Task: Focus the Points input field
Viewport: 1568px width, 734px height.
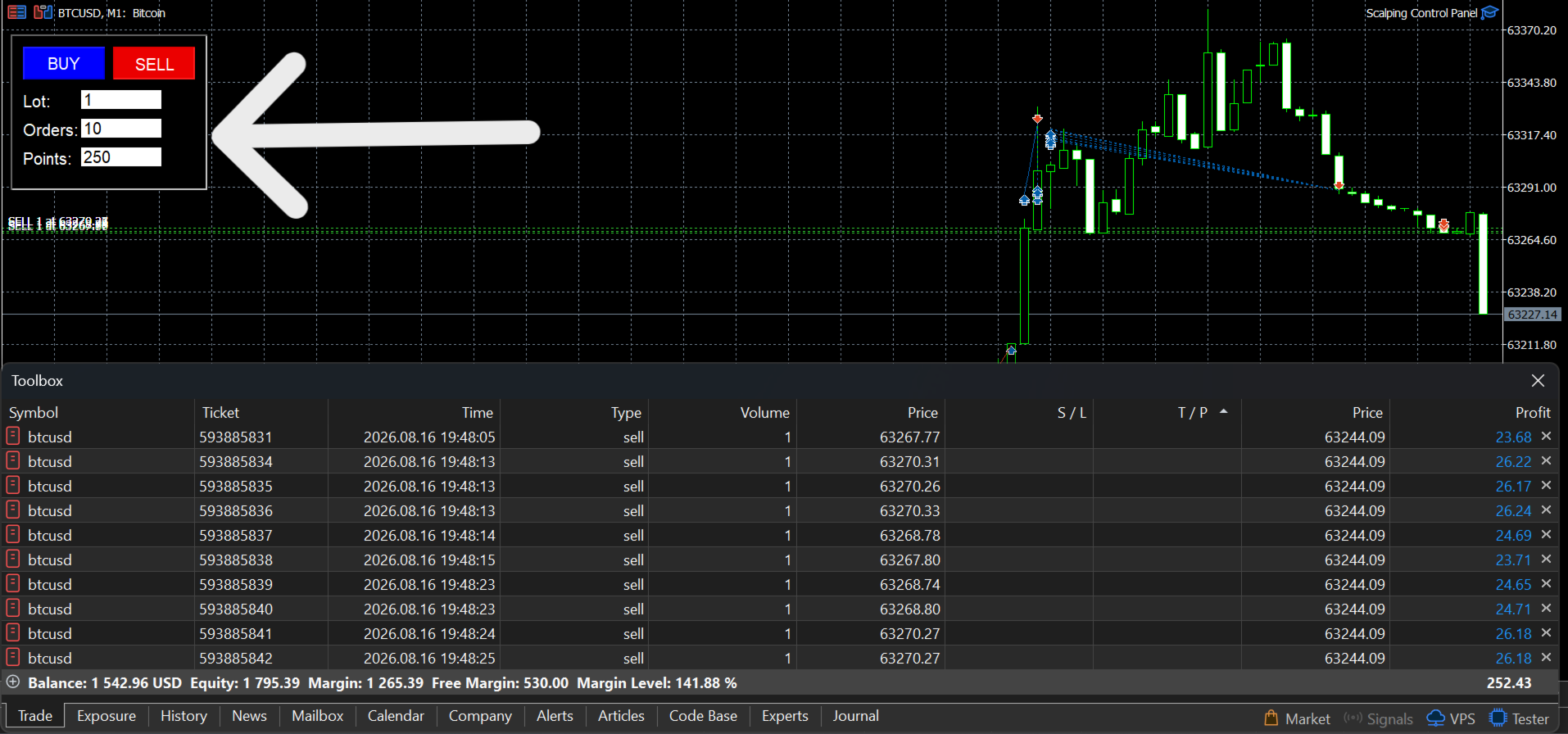Action: point(121,157)
